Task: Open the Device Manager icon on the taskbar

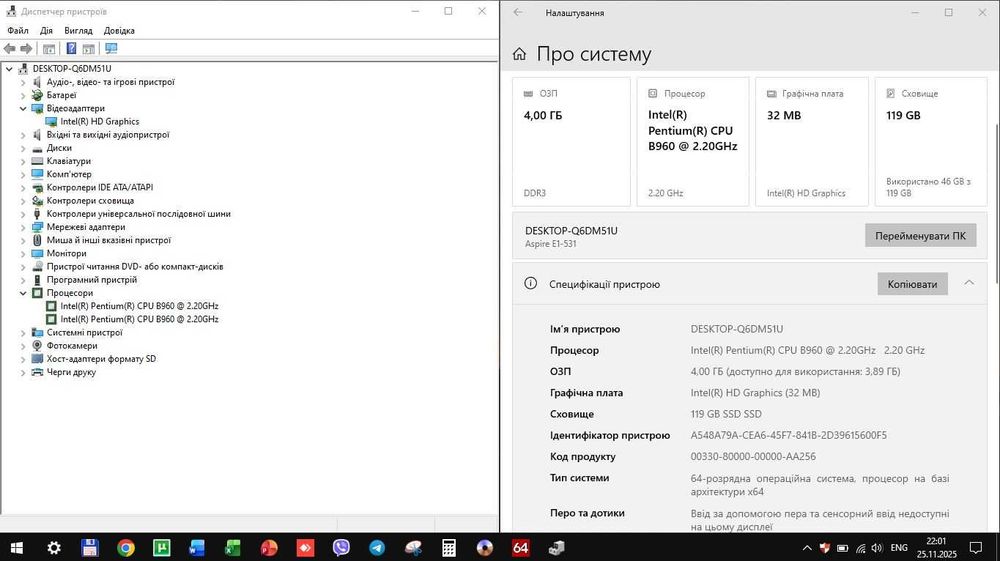Action: [556, 548]
